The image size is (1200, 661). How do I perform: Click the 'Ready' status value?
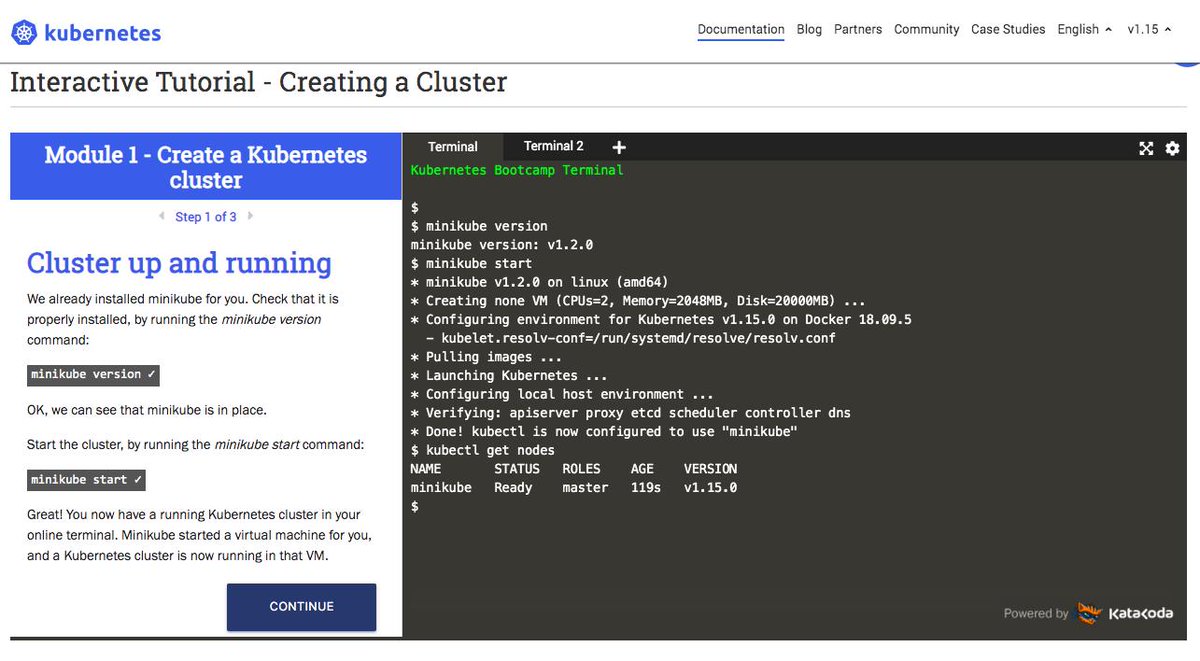(513, 488)
